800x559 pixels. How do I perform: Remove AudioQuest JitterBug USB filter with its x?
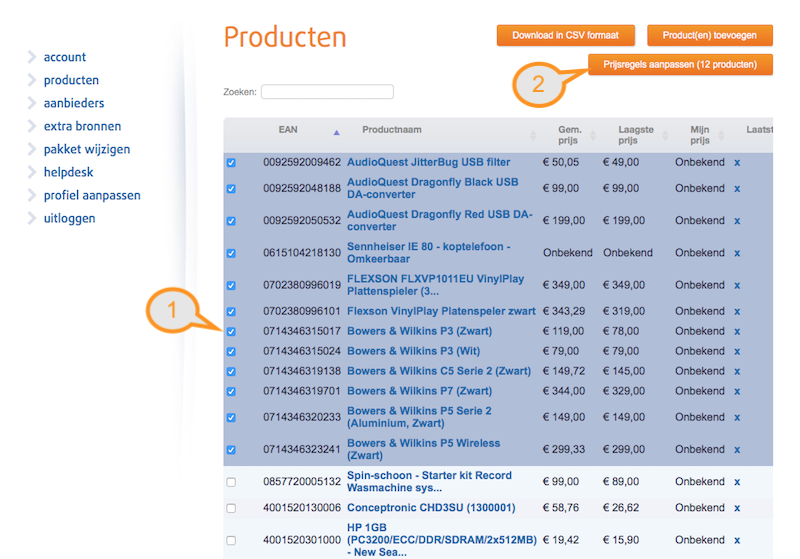[737, 163]
